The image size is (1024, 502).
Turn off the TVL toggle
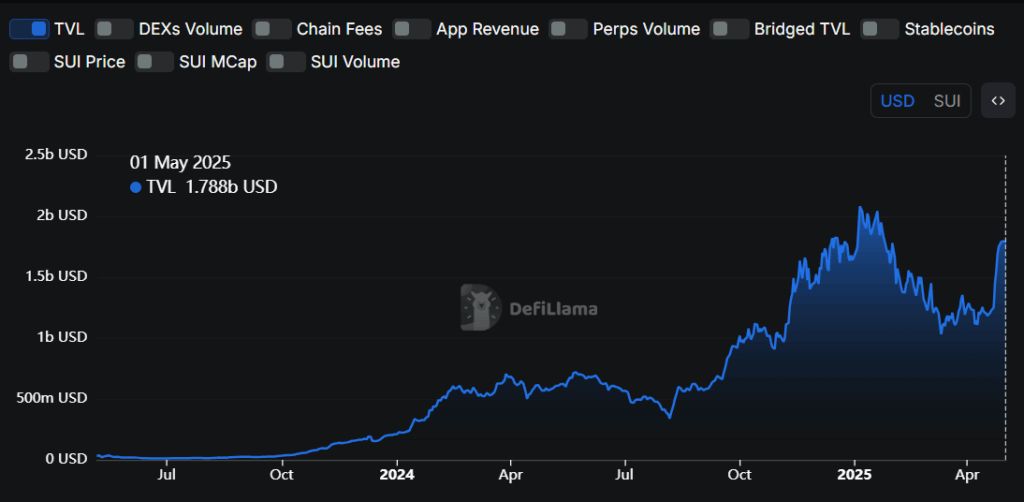point(29,29)
